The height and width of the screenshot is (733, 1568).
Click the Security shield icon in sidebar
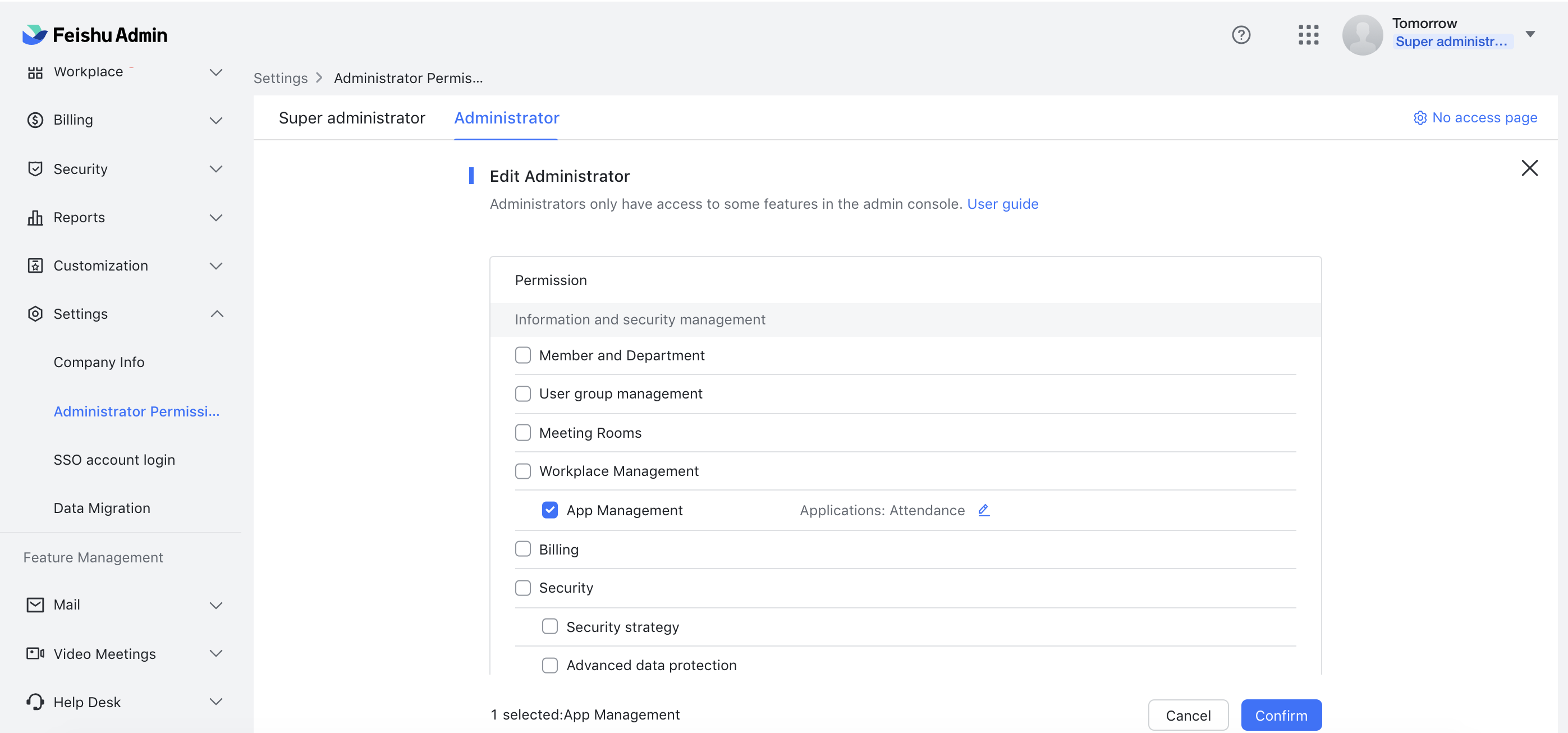pyautogui.click(x=35, y=168)
